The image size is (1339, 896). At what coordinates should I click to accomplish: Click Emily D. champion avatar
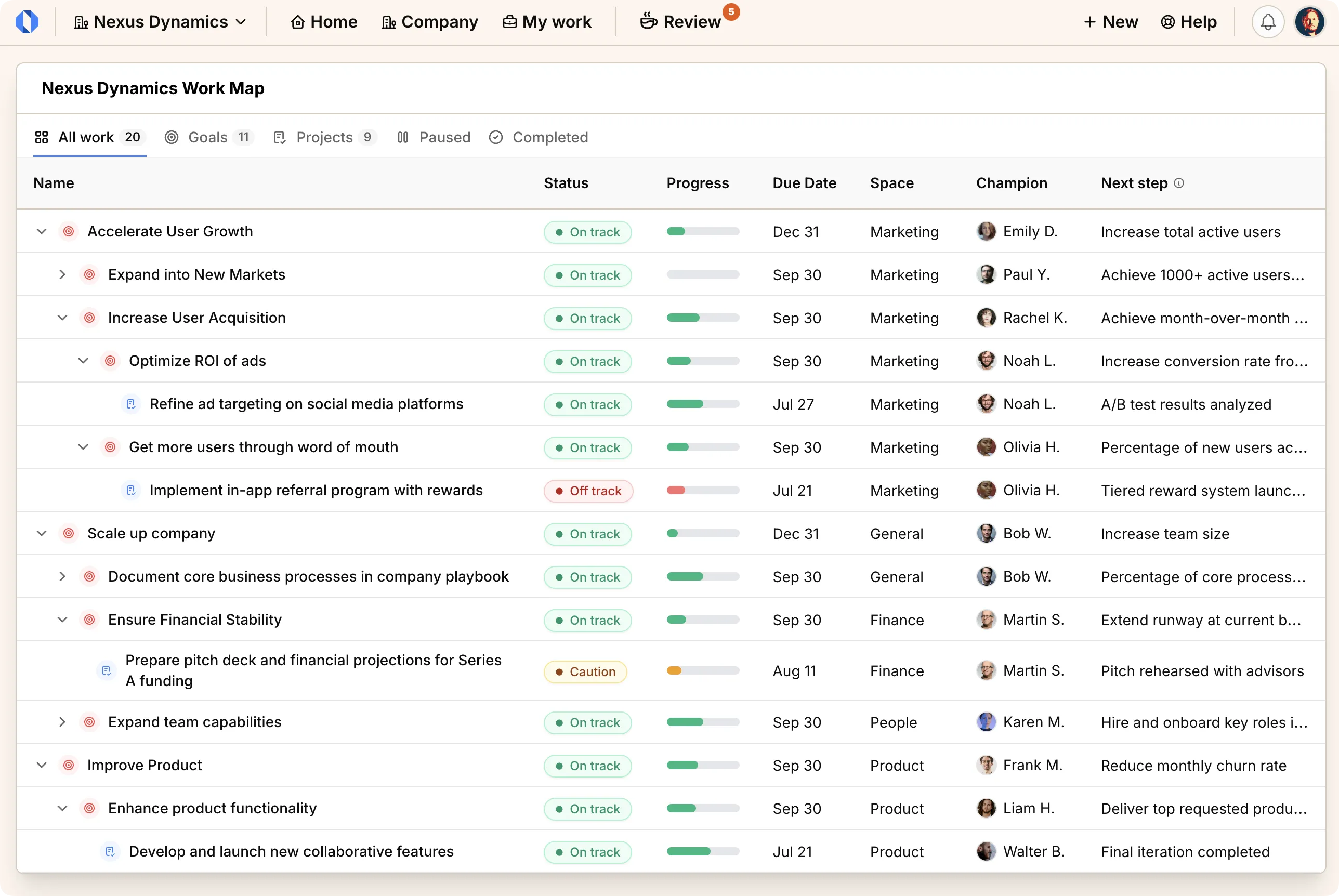986,231
